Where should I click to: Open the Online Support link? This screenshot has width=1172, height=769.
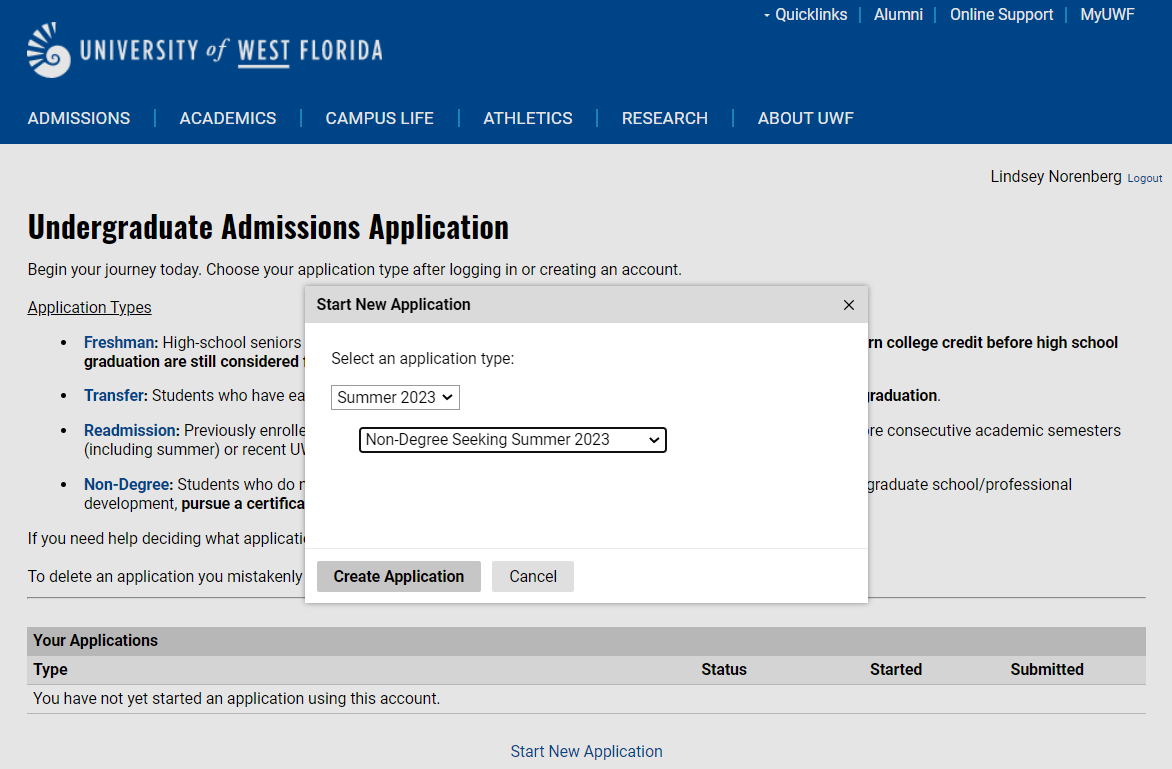coord(1002,15)
